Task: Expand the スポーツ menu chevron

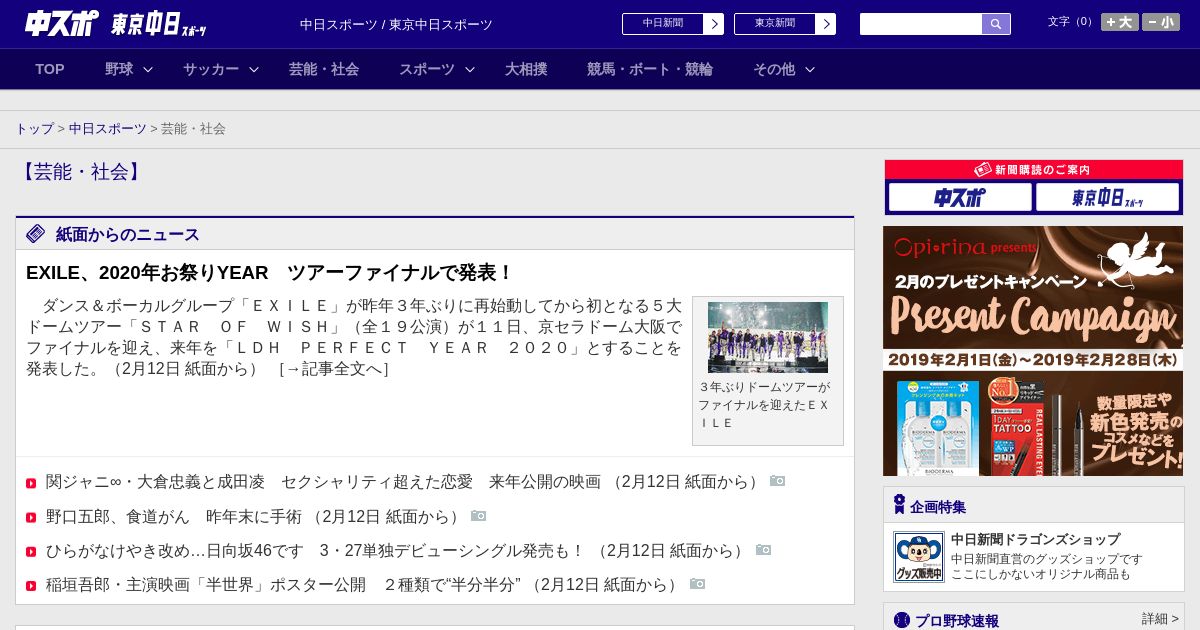Action: (x=470, y=69)
